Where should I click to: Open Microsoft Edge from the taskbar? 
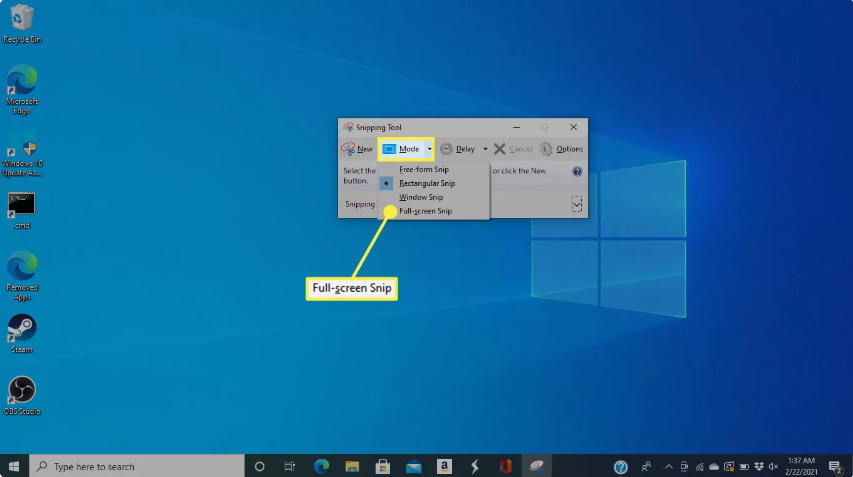pos(321,466)
